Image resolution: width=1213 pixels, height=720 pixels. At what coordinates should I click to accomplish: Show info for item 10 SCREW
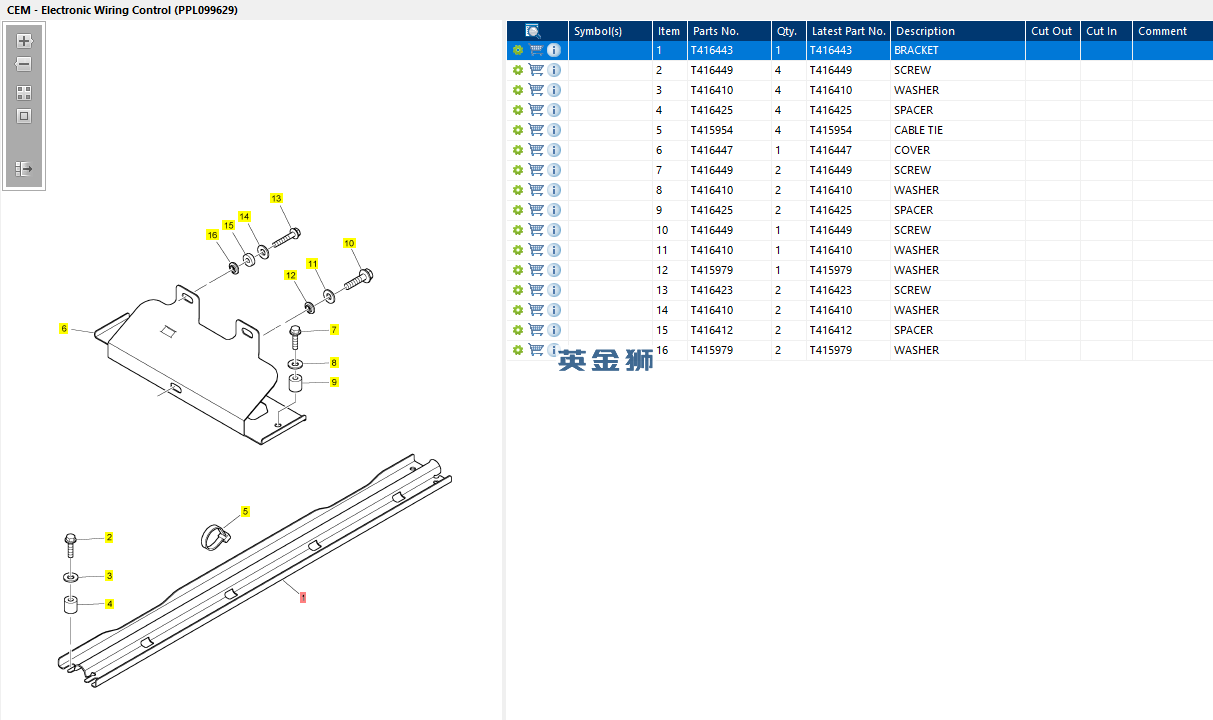pyautogui.click(x=554, y=230)
